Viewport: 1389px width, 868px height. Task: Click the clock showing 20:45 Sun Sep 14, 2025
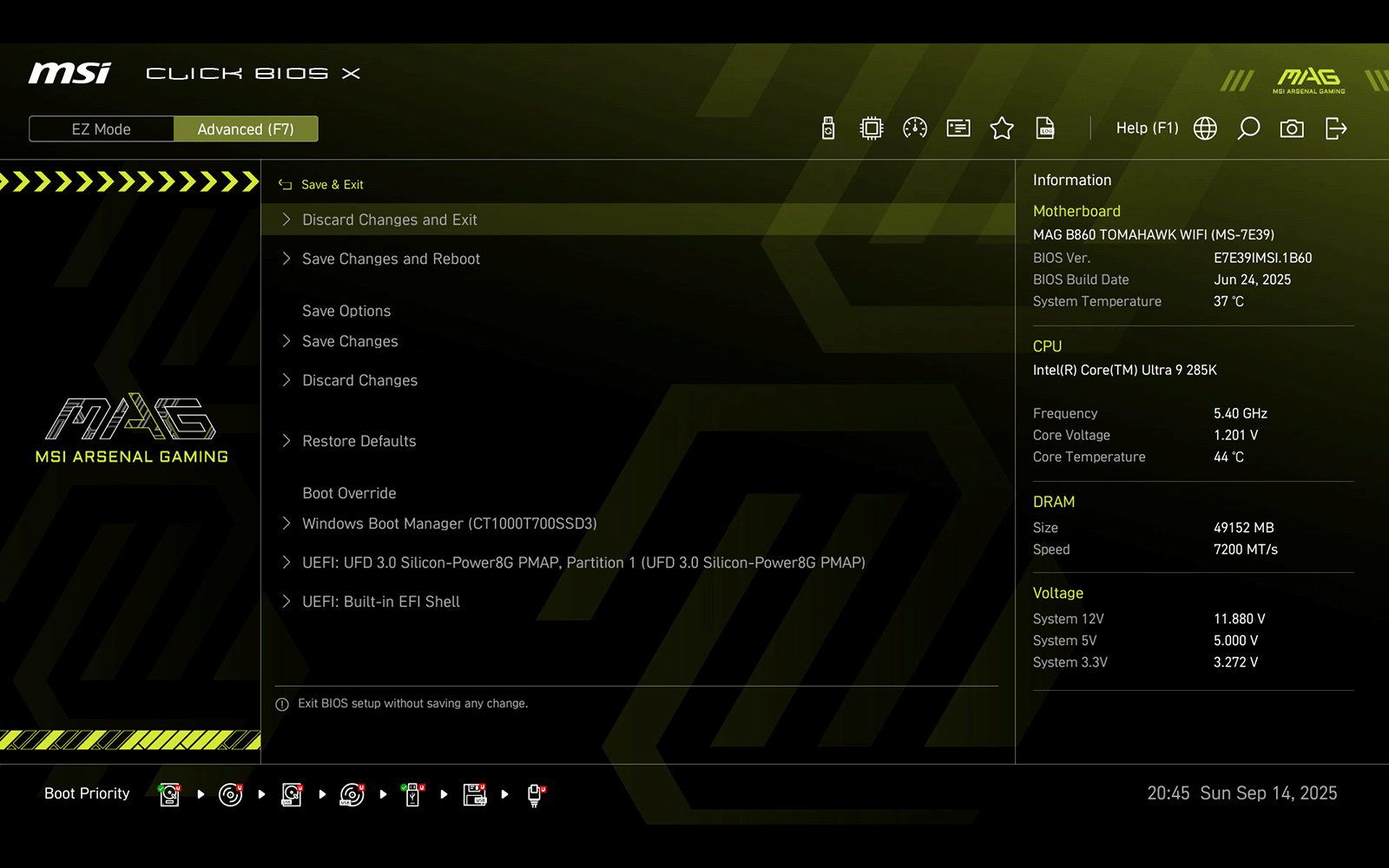coord(1242,793)
